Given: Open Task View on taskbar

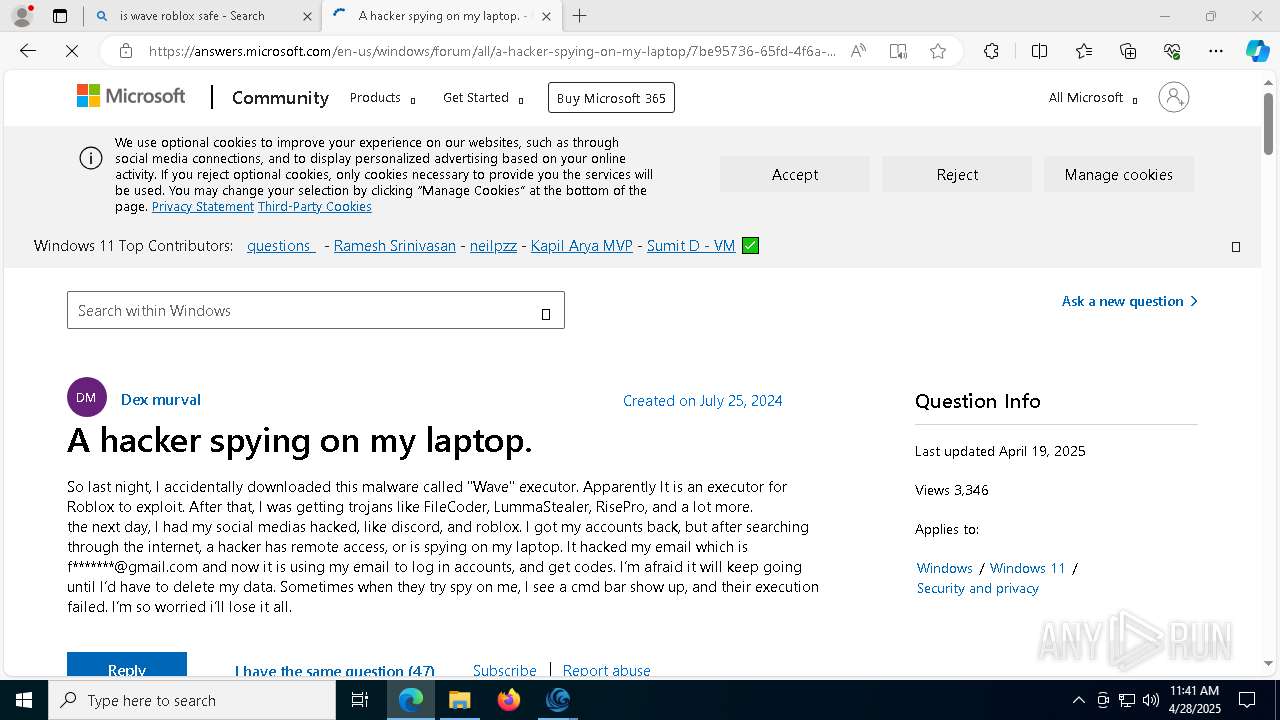Looking at the screenshot, I should coord(360,700).
